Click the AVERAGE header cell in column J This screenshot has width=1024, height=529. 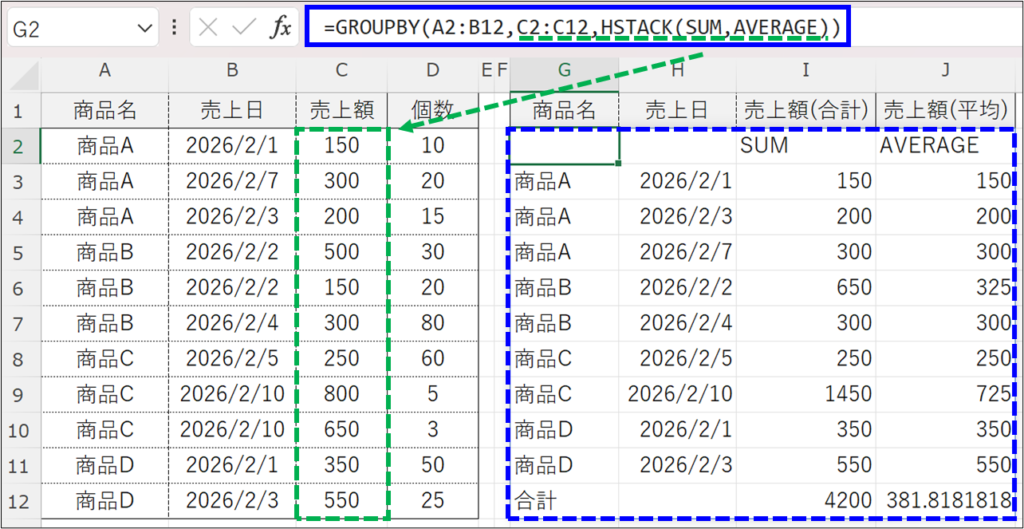click(945, 145)
